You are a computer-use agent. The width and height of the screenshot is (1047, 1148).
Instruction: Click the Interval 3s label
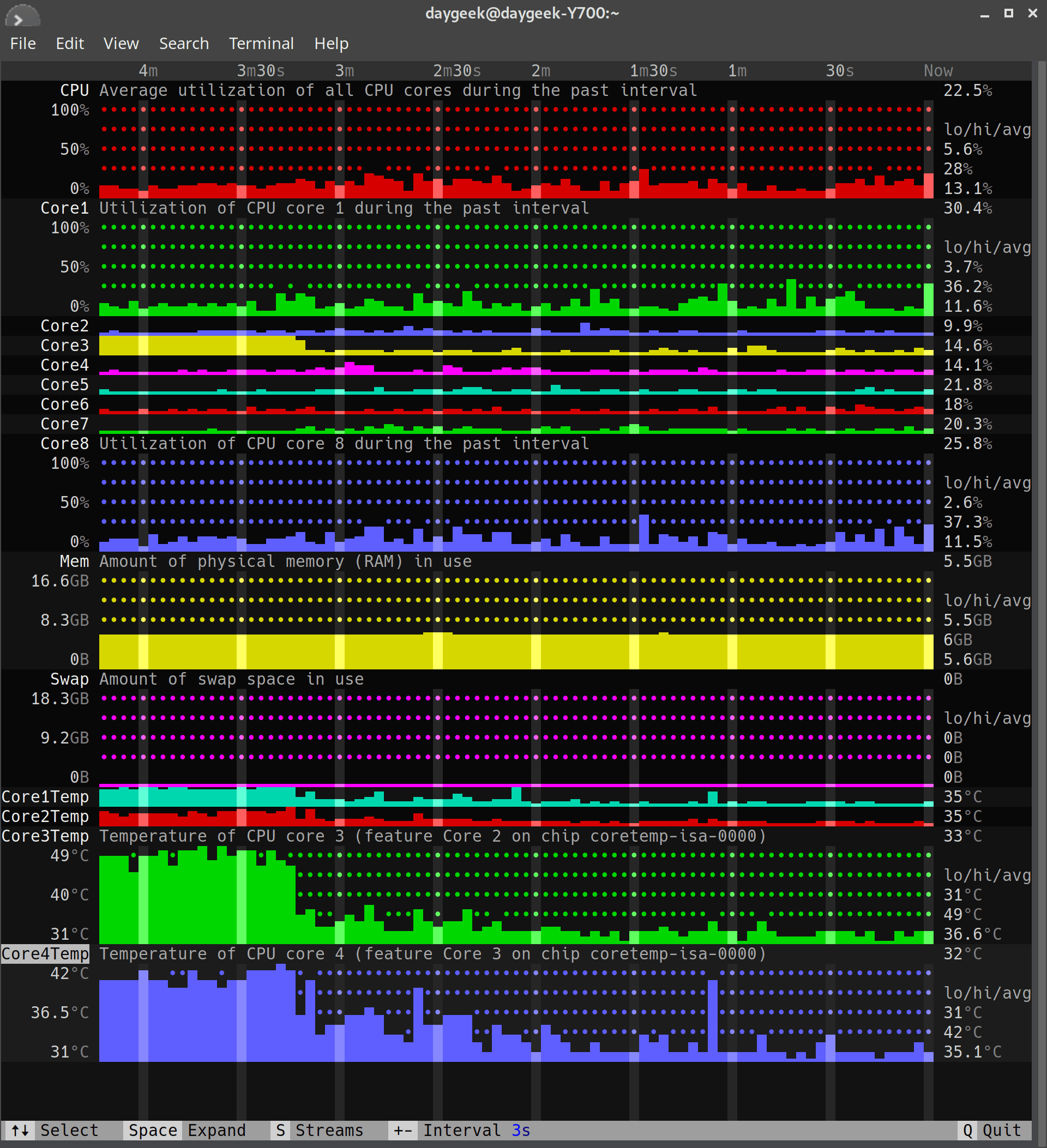[x=476, y=1130]
